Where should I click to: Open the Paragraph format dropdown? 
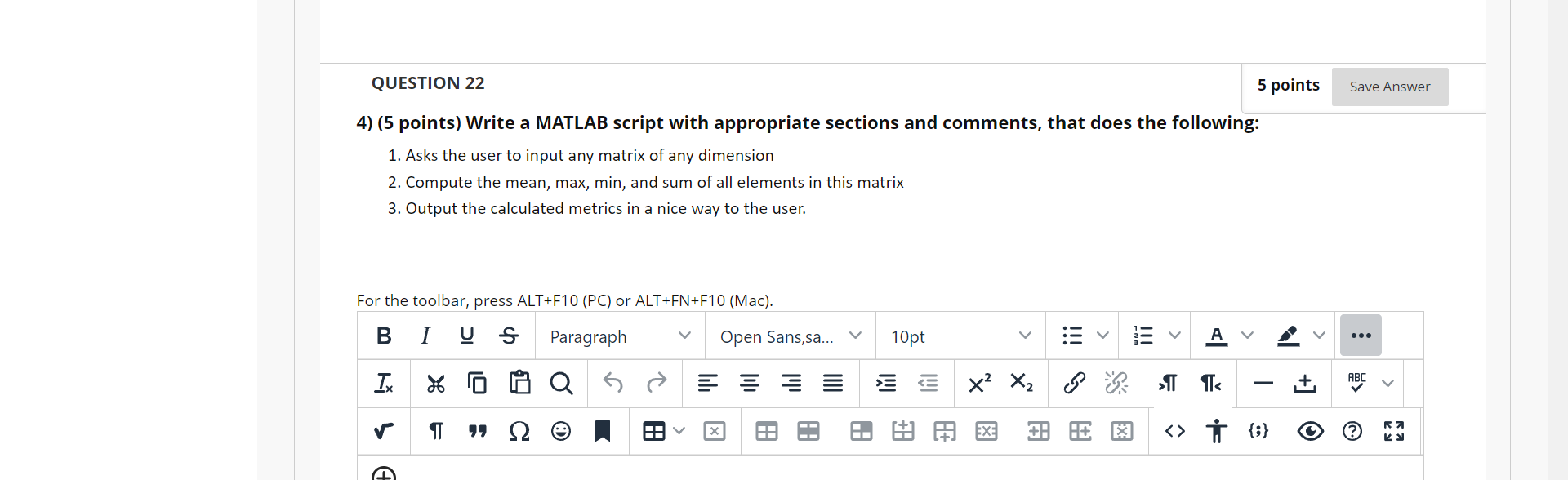tap(620, 336)
